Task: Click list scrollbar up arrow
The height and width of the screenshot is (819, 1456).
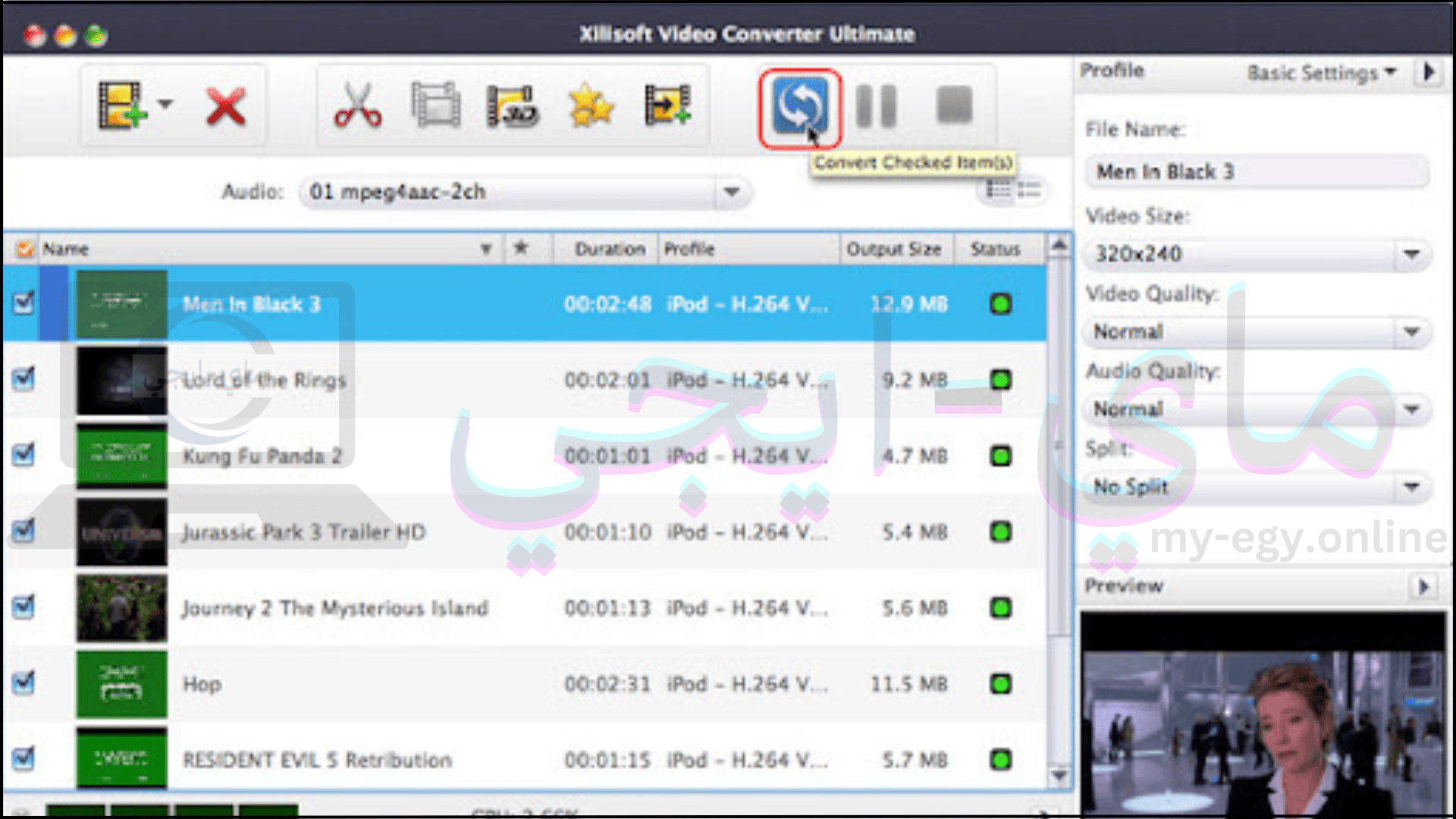Action: [x=1059, y=245]
